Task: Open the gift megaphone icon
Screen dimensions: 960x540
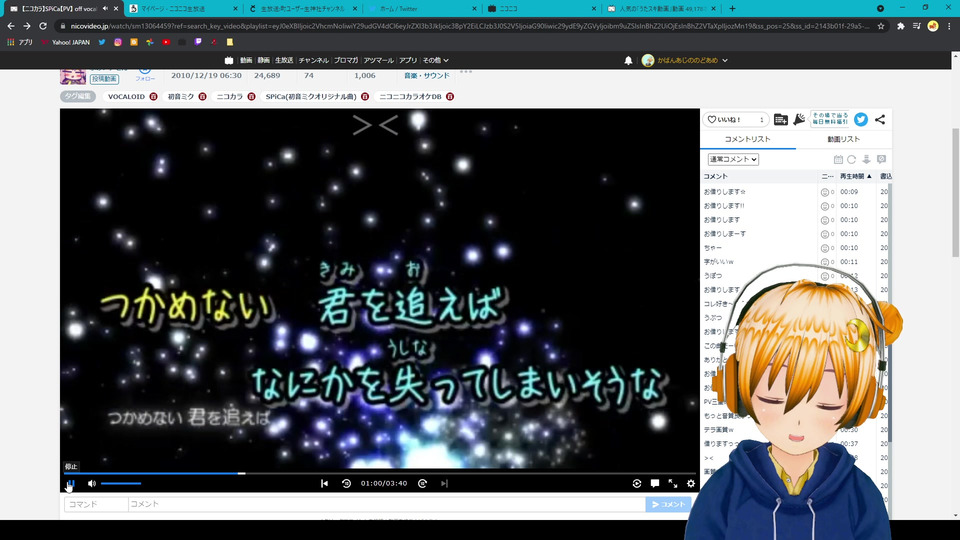Action: point(799,119)
